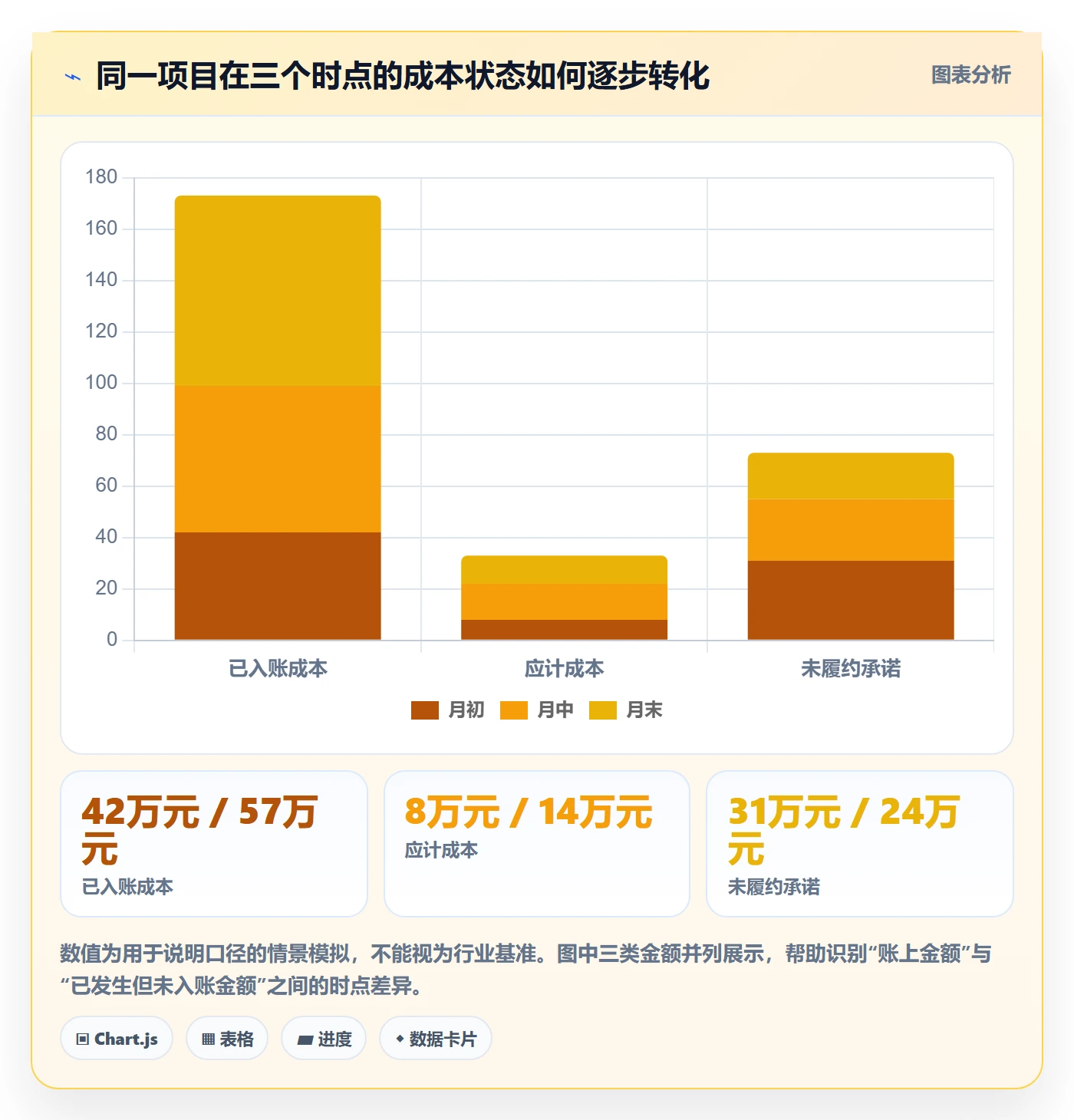Click the 应计成本 caption in the stat card
1074x1120 pixels.
pos(441,850)
